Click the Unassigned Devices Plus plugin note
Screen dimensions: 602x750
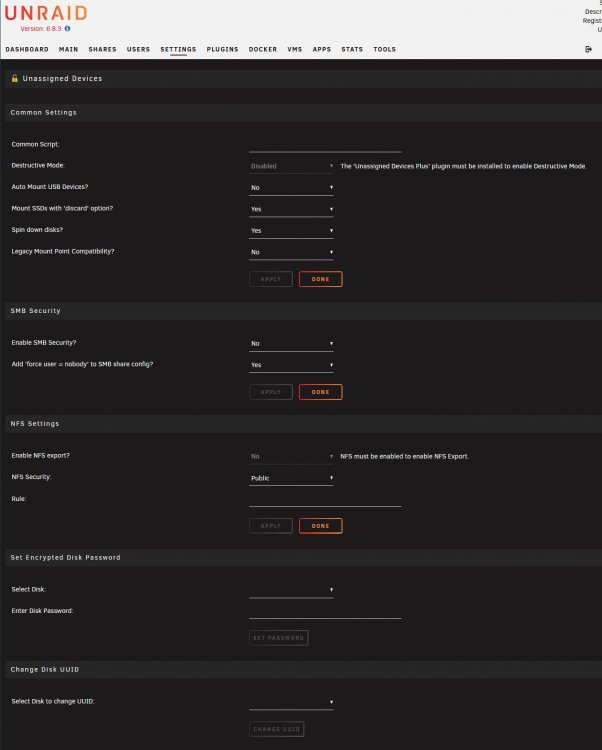point(463,166)
